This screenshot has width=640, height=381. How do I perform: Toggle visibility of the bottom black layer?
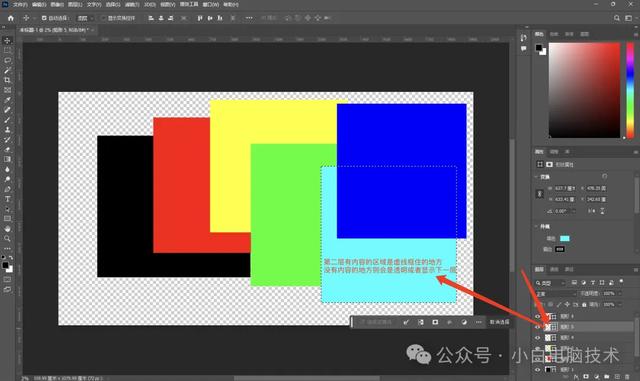point(538,370)
